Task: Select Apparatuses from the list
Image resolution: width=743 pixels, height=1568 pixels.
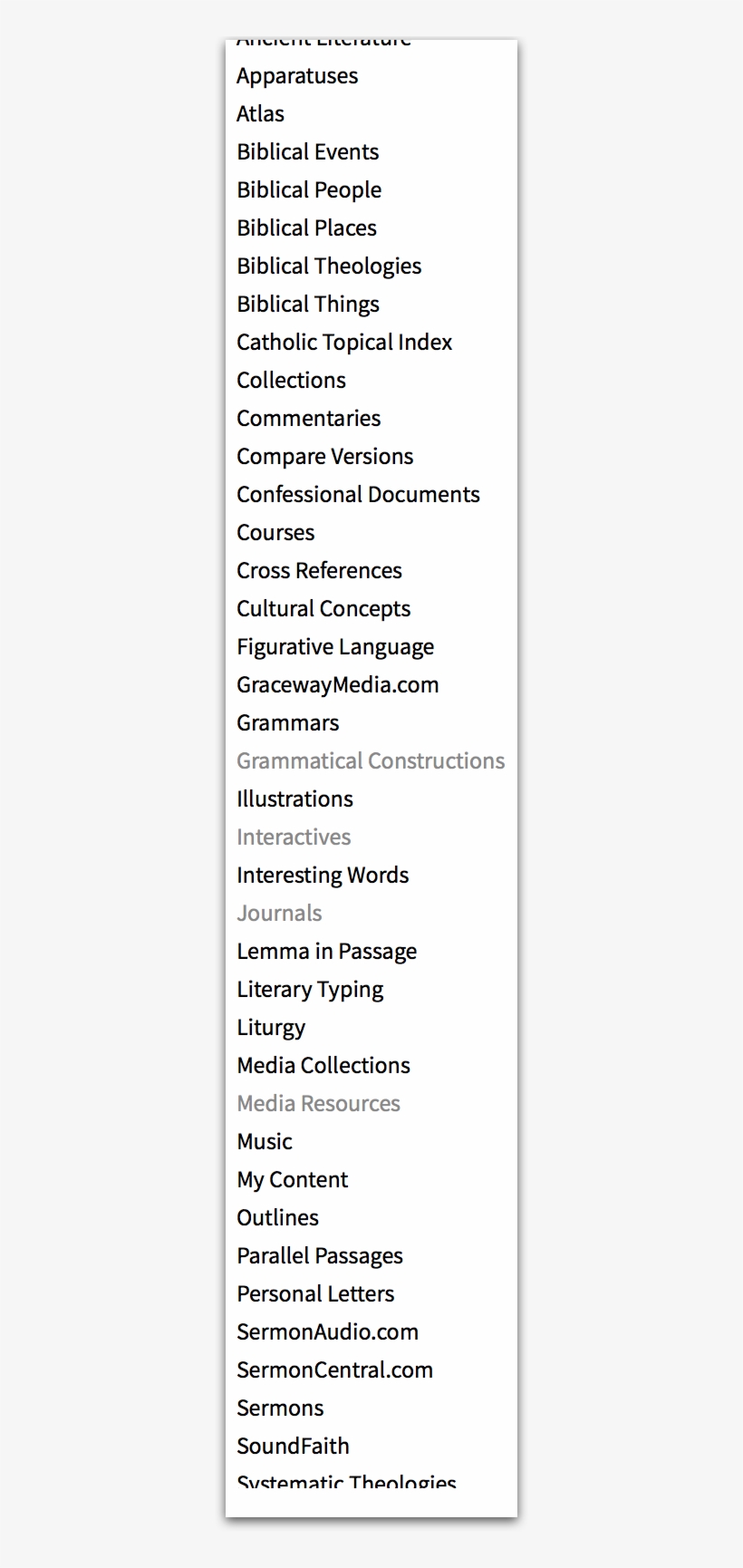Action: pyautogui.click(x=297, y=76)
